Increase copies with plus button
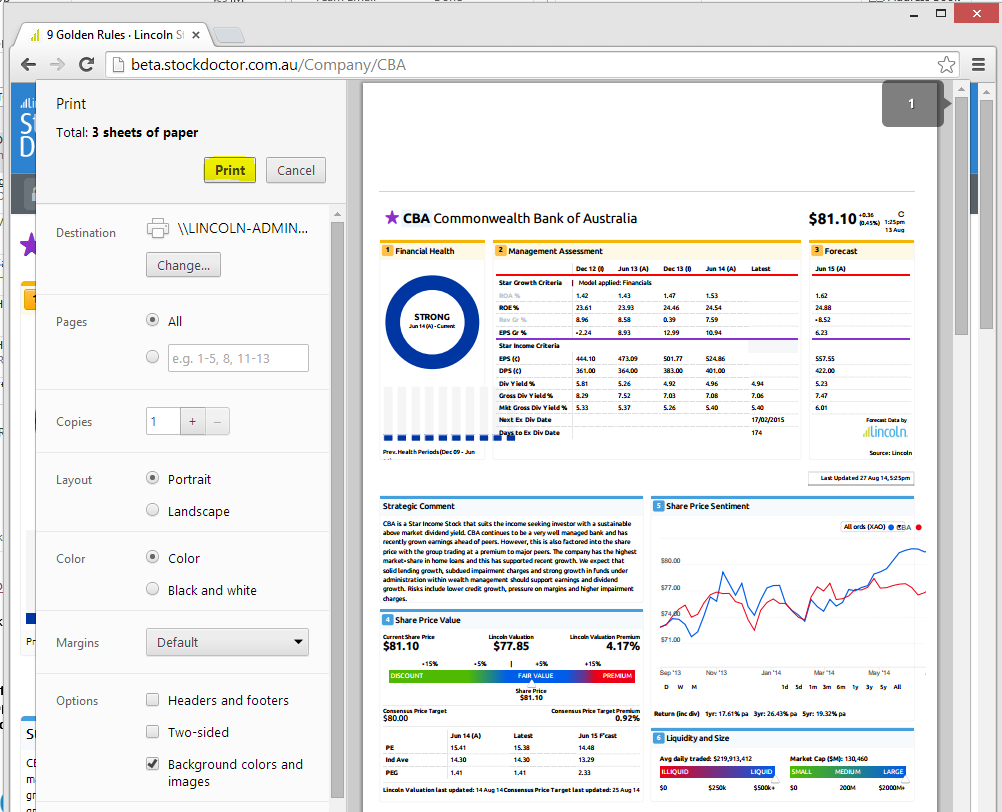 (192, 421)
